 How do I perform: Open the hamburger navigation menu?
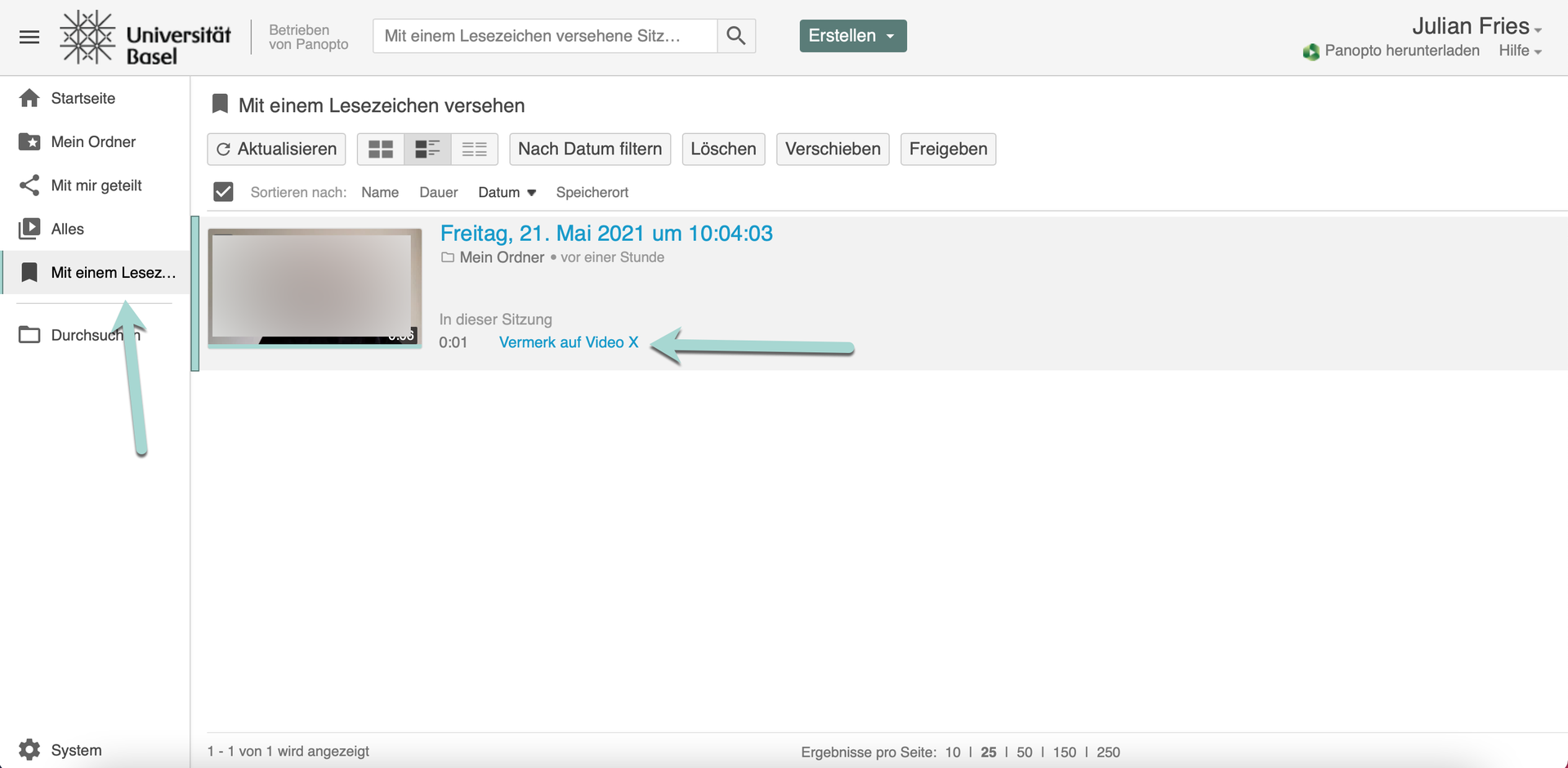tap(29, 37)
